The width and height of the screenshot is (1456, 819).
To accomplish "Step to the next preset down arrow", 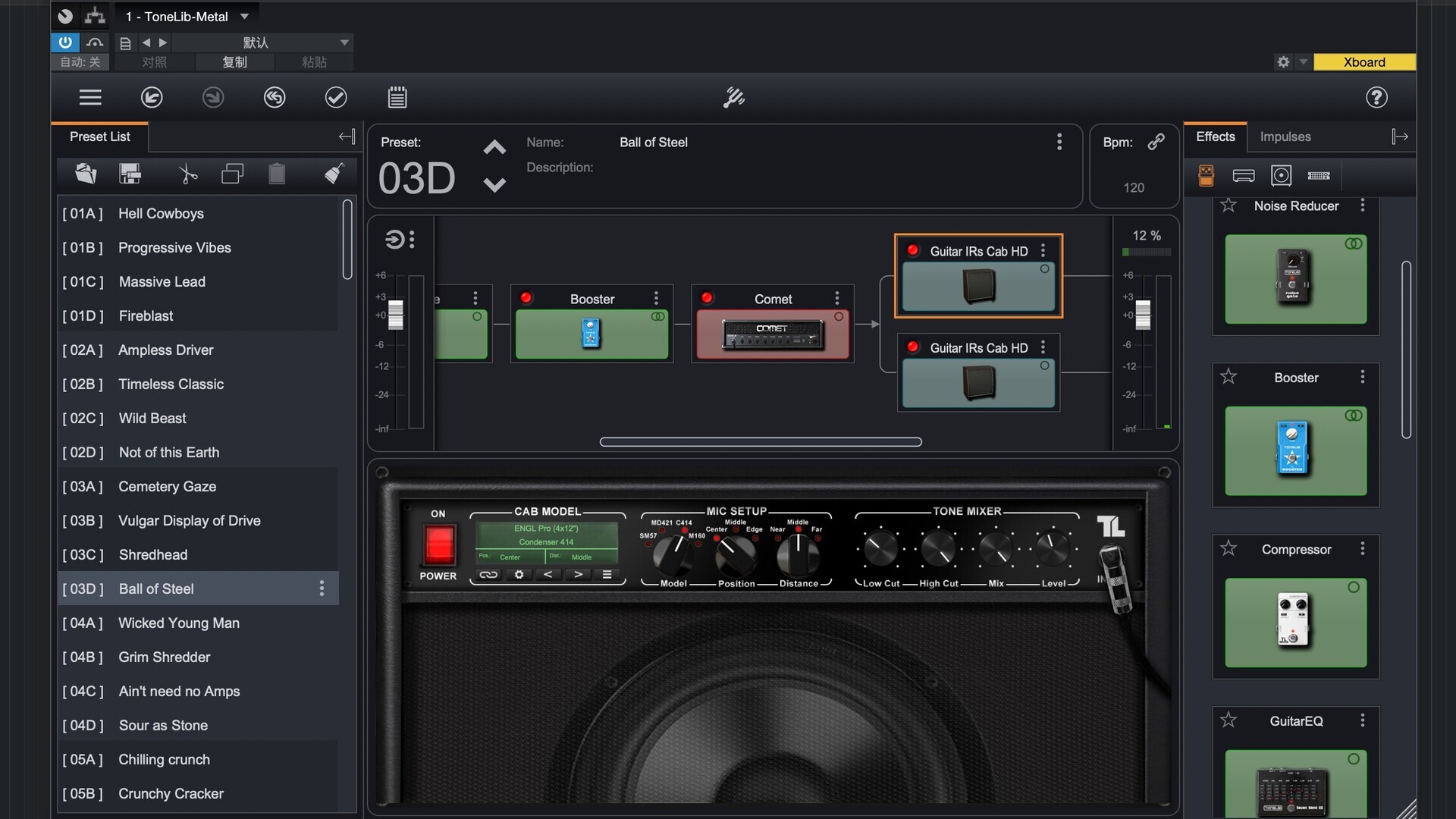I will tap(494, 184).
